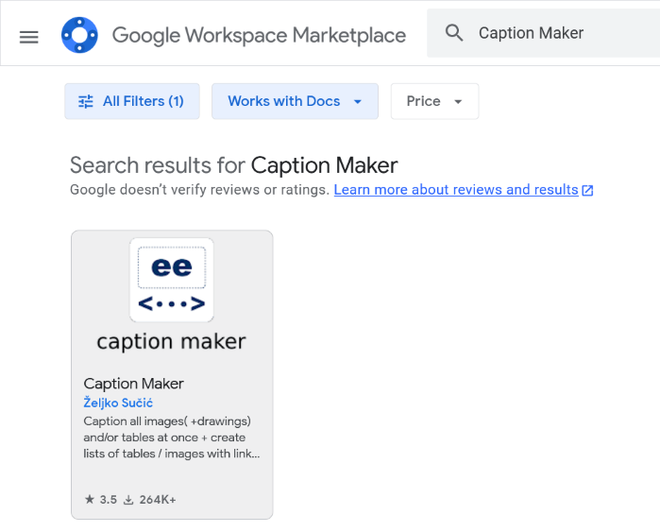Click the external link icon beside Learn more
Image resolution: width=660 pixels, height=532 pixels.
588,190
